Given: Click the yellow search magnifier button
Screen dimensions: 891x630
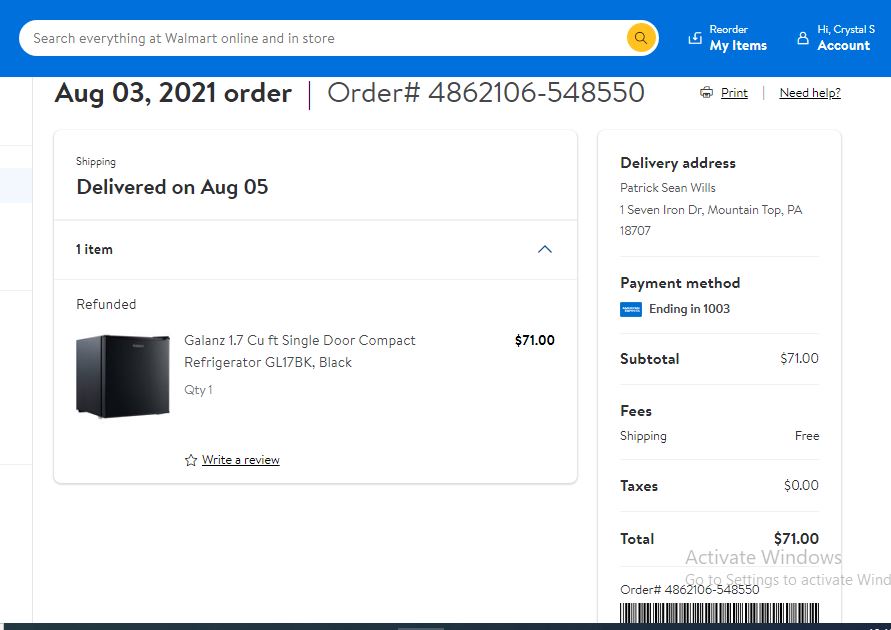Looking at the screenshot, I should [x=641, y=38].
